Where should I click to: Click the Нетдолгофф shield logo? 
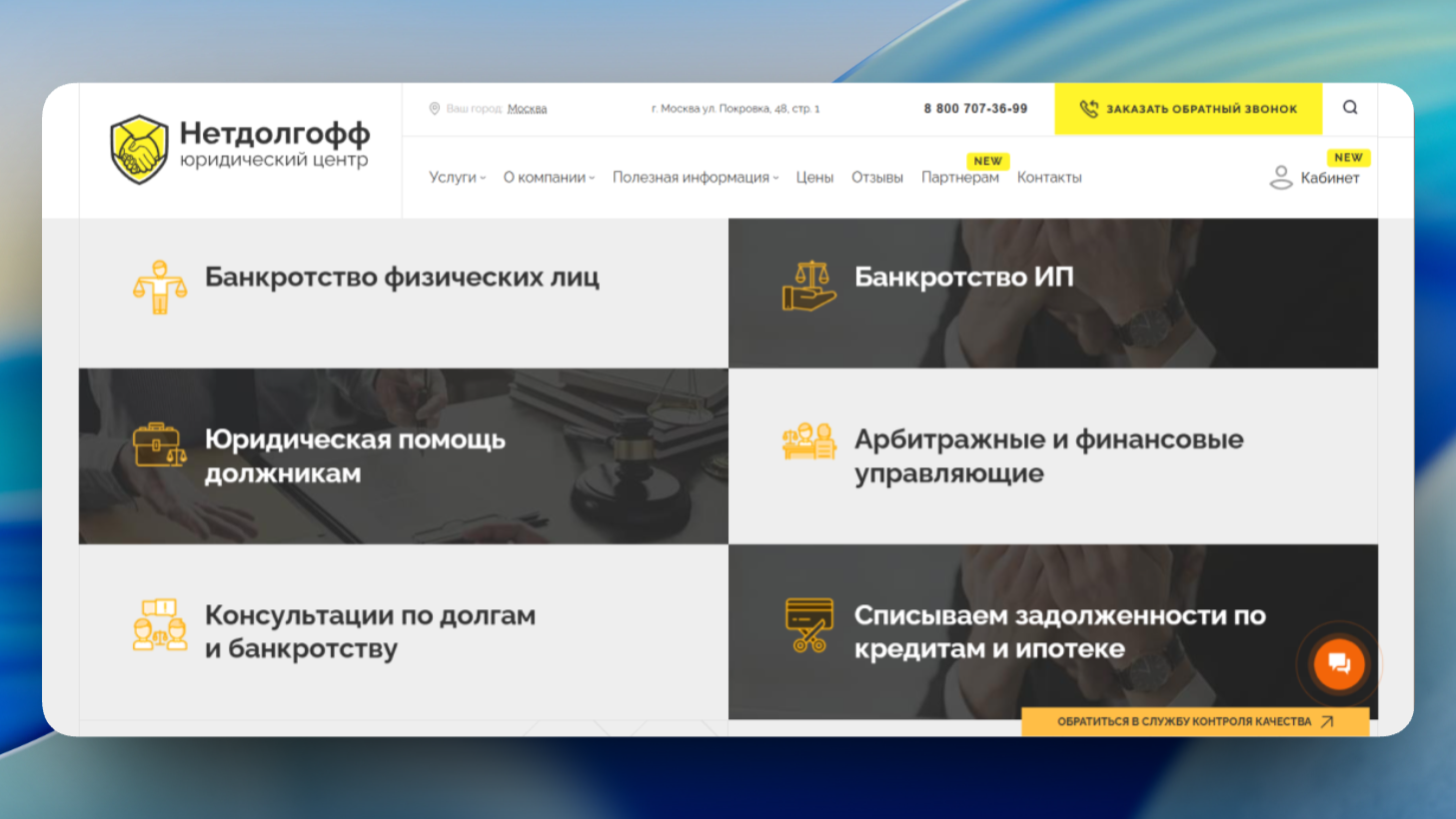pos(139,149)
